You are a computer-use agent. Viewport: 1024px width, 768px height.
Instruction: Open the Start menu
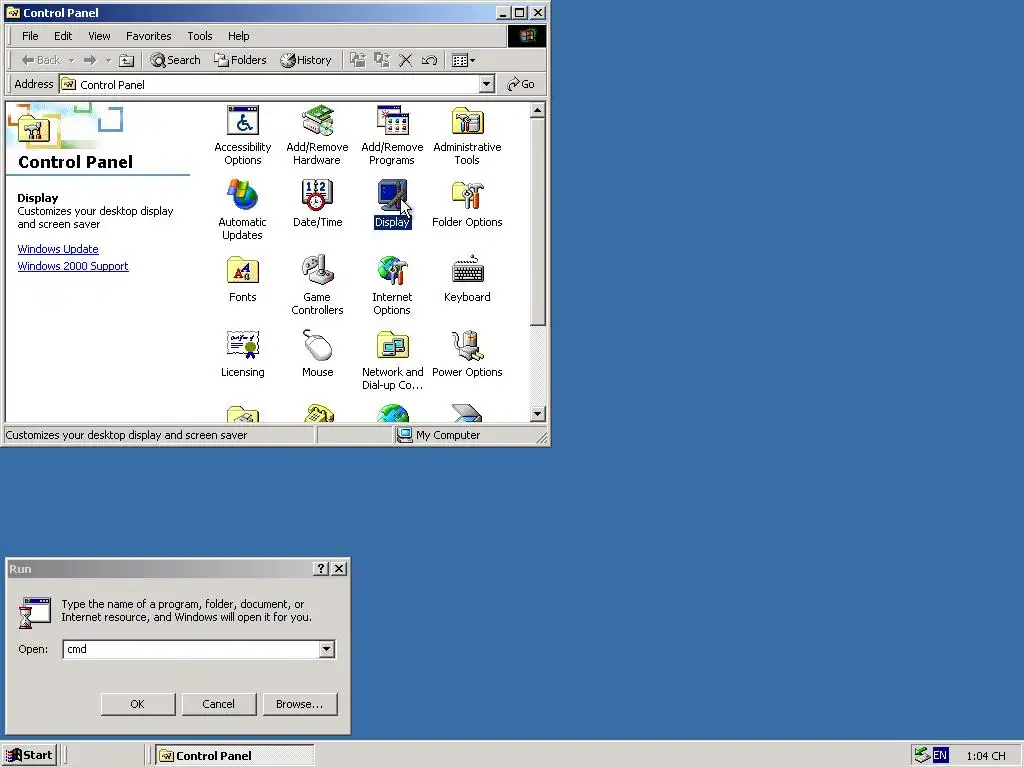coord(30,756)
